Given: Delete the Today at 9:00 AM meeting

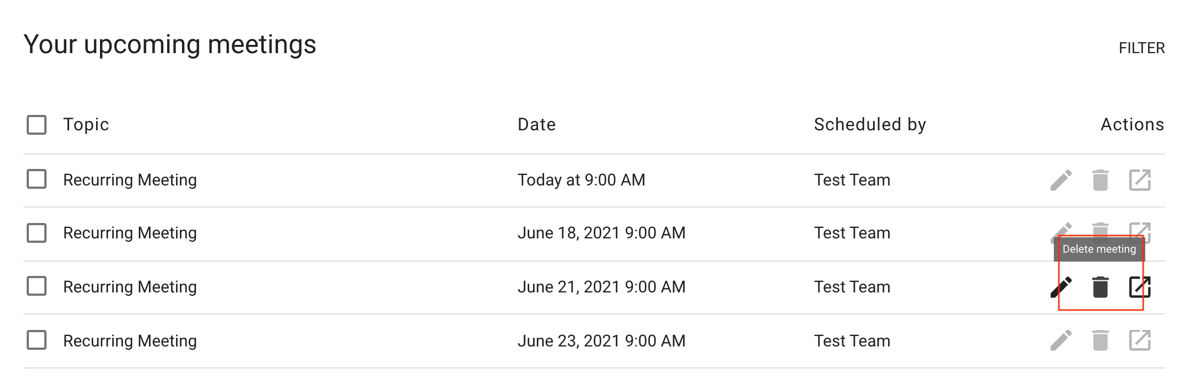Looking at the screenshot, I should click(1100, 180).
